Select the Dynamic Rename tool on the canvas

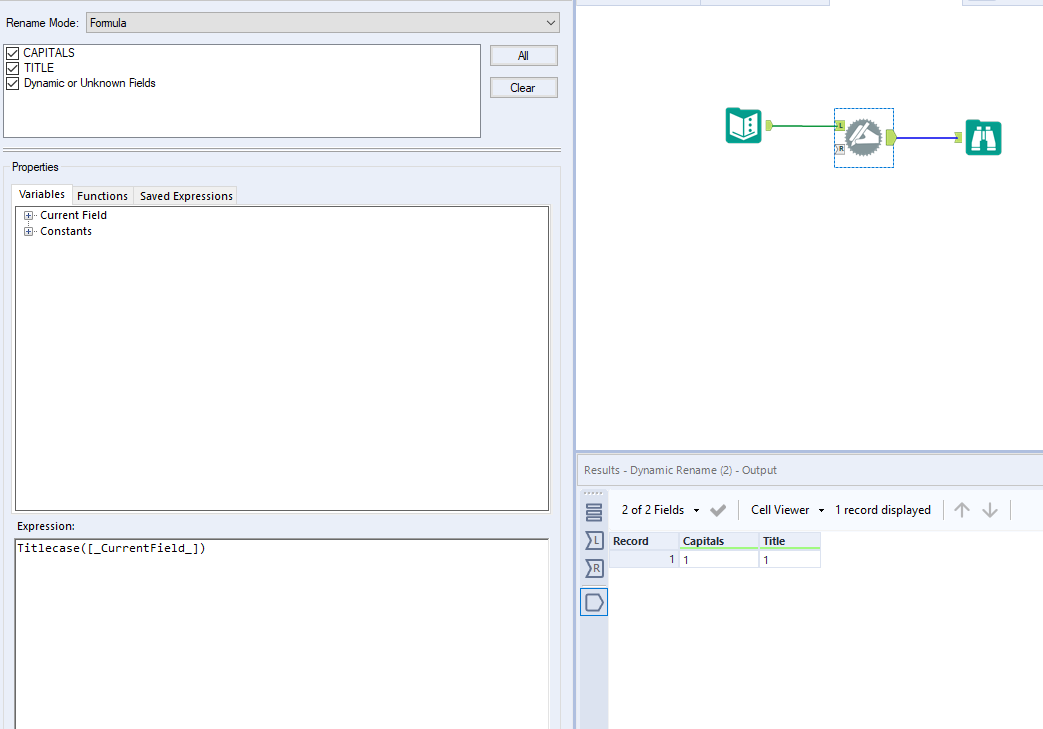pyautogui.click(x=863, y=136)
